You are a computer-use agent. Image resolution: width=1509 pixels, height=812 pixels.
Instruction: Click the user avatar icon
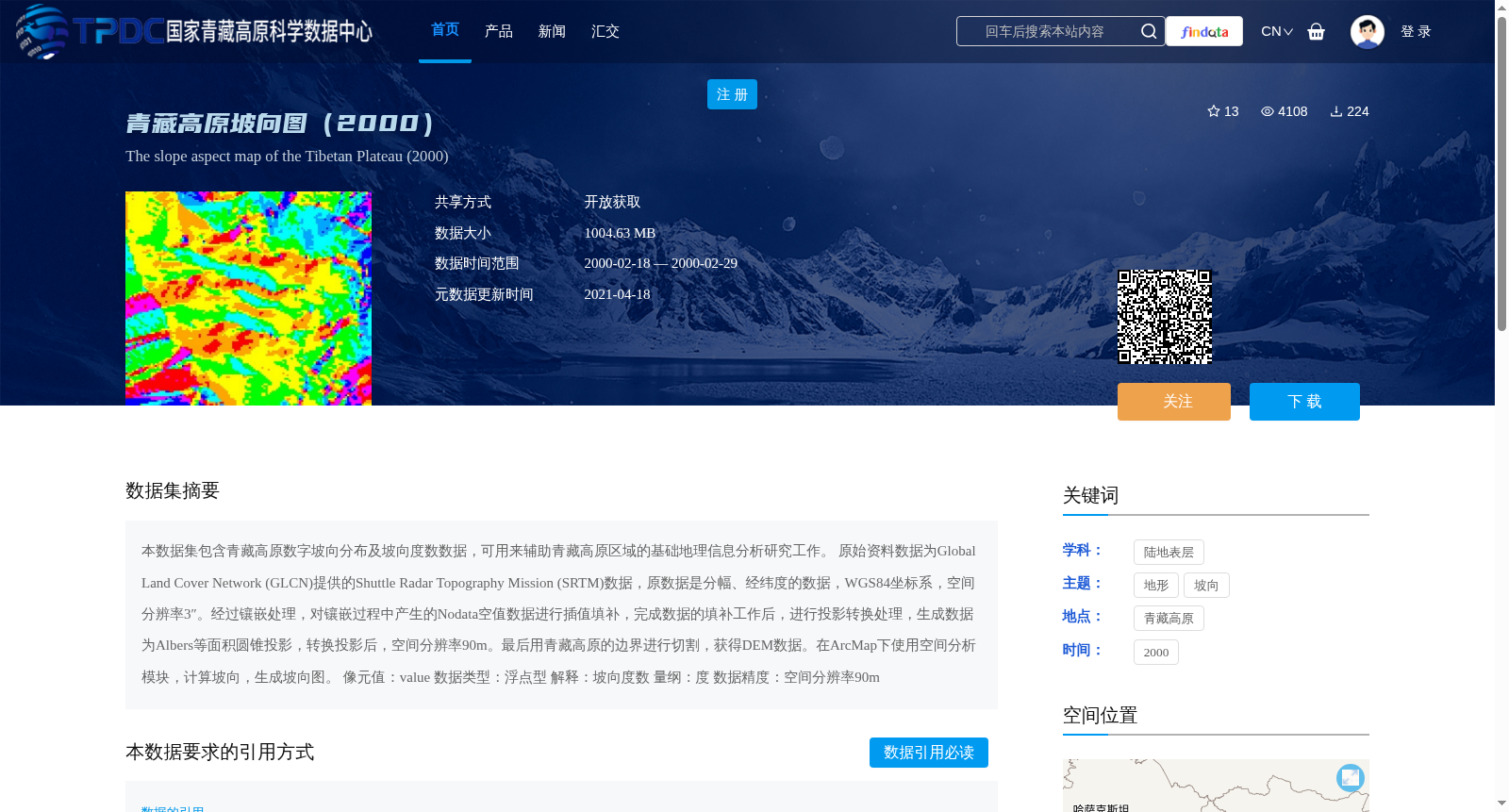click(x=1367, y=31)
